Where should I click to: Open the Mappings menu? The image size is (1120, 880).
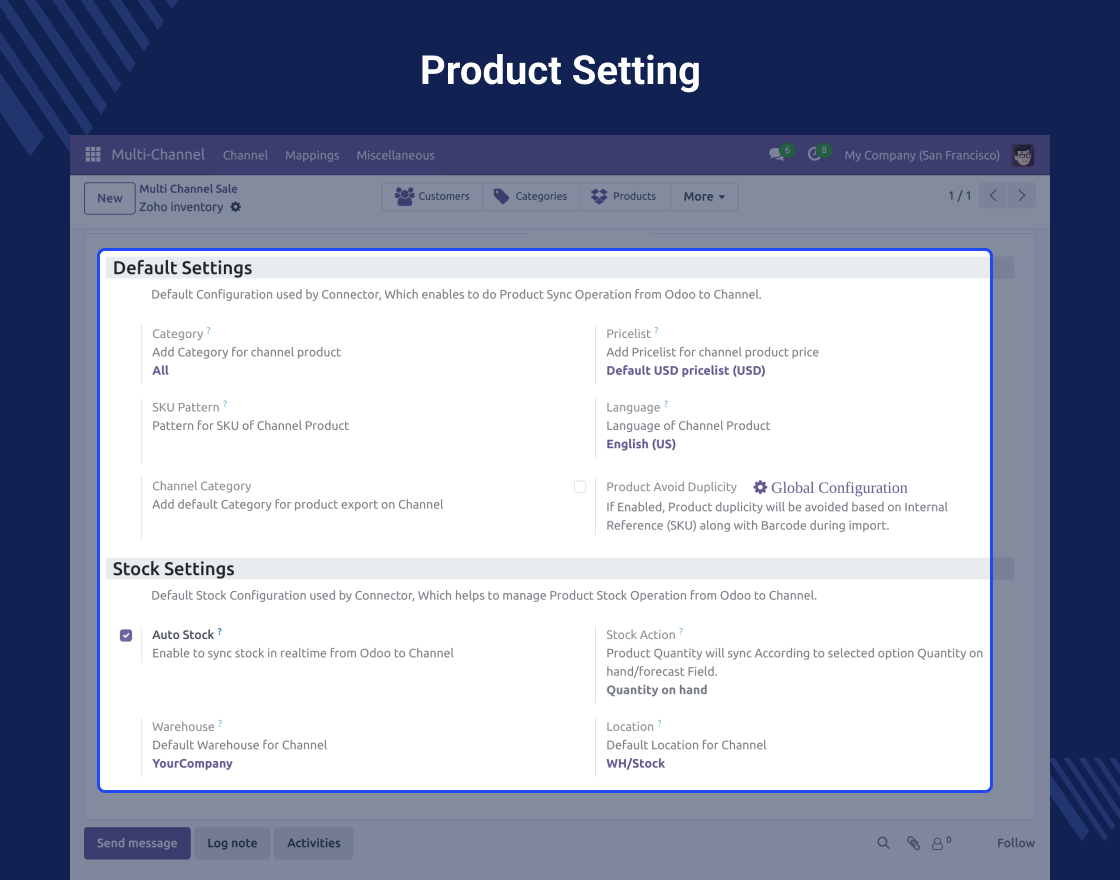coord(312,155)
